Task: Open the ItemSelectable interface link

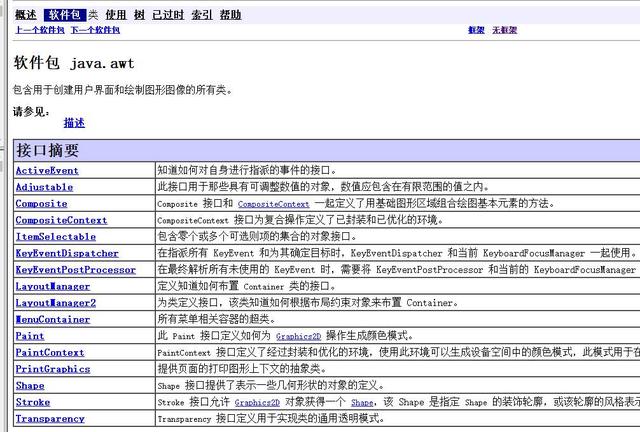Action: click(56, 236)
